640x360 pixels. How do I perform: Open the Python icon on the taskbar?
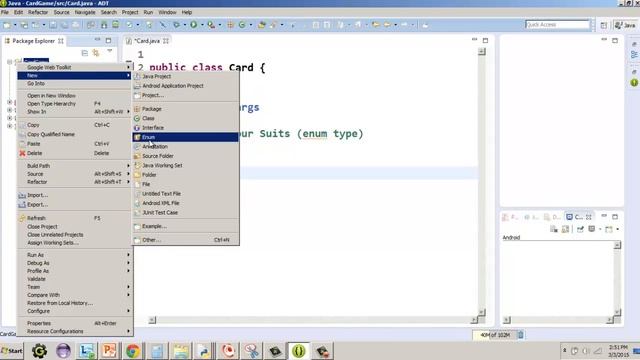coord(204,351)
